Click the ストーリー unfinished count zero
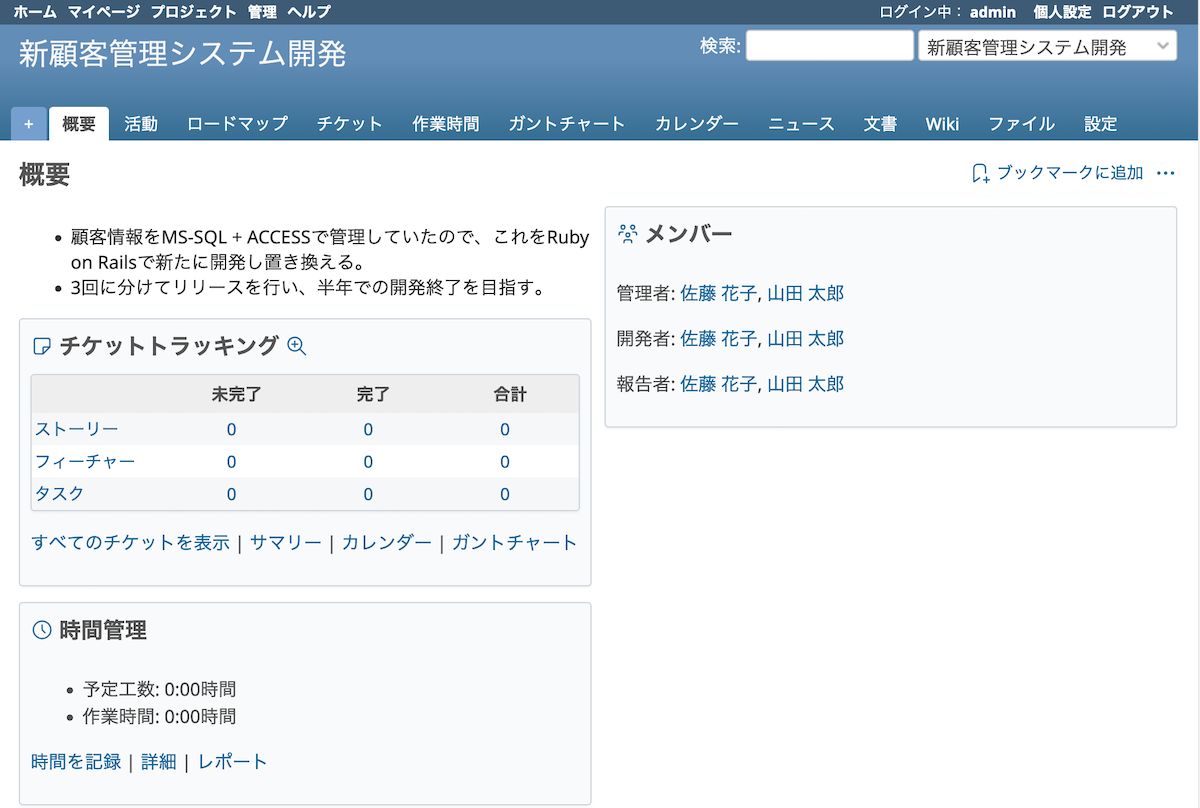1200x808 pixels. click(231, 428)
